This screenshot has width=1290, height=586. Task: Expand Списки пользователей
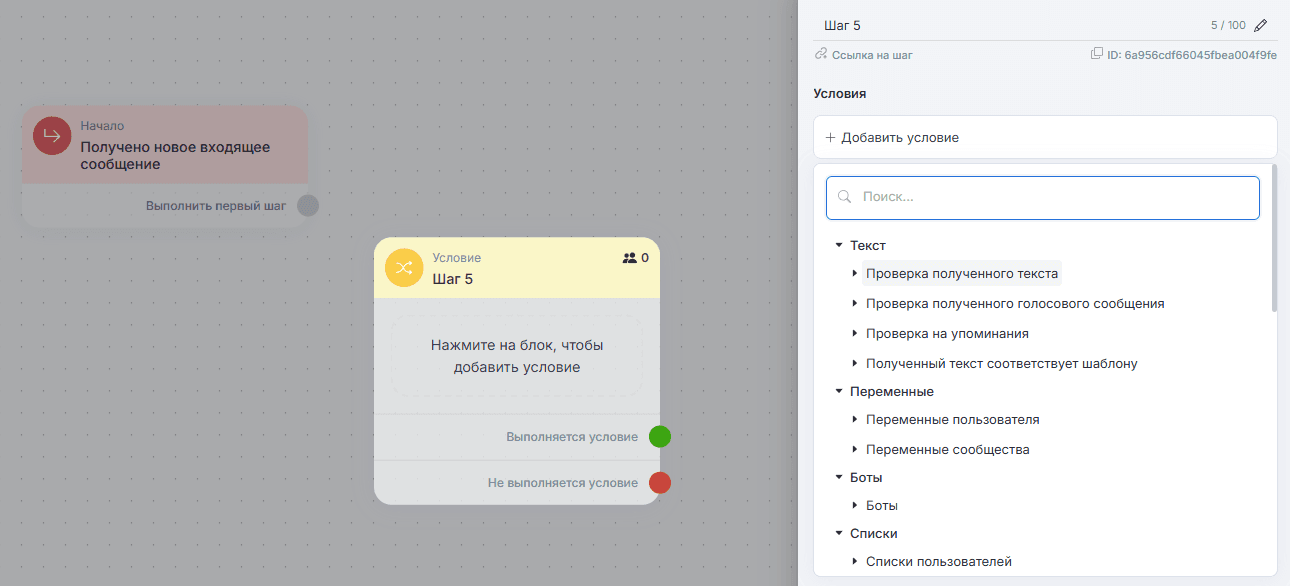pos(855,561)
